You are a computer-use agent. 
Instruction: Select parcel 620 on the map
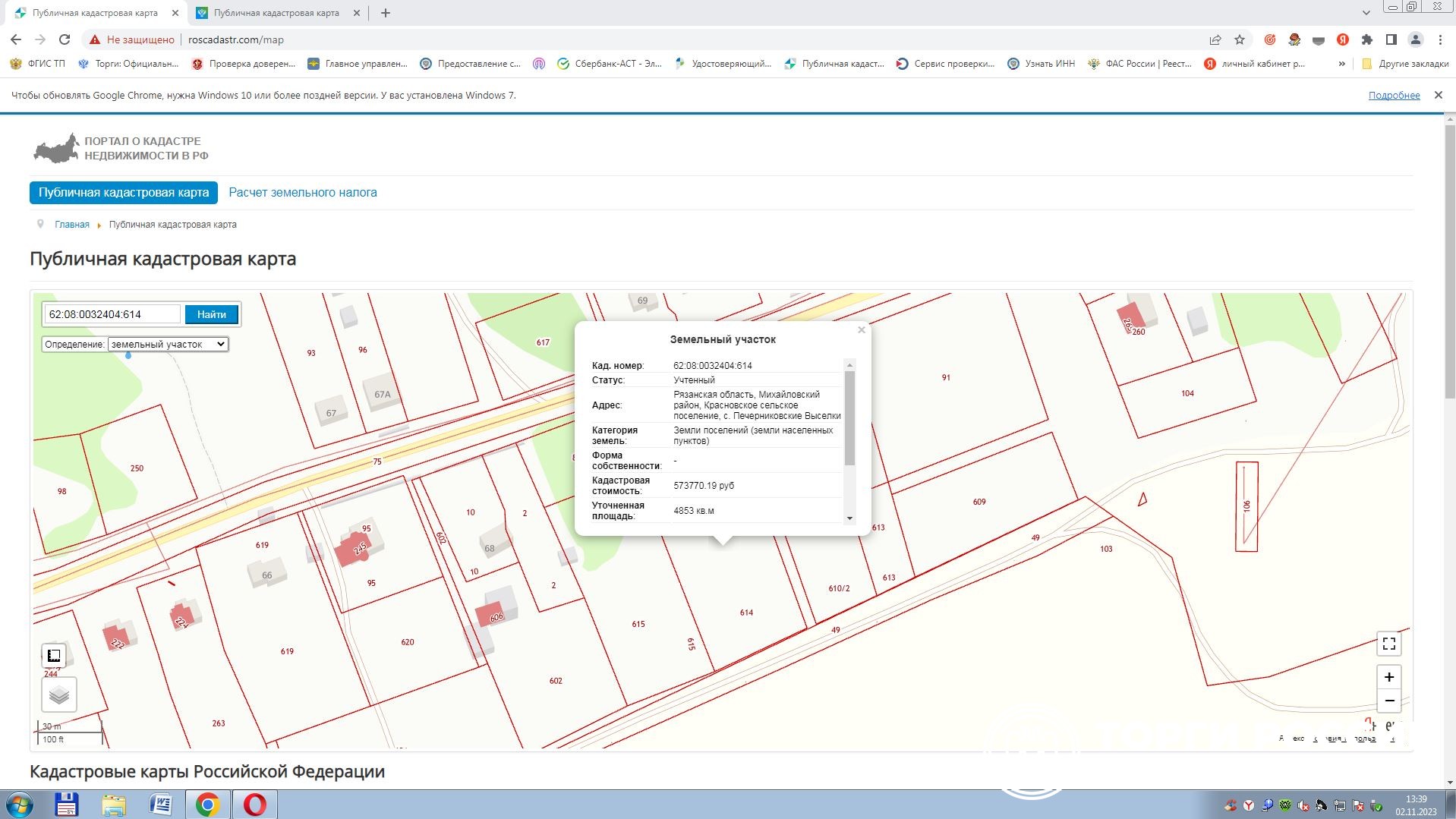(408, 642)
